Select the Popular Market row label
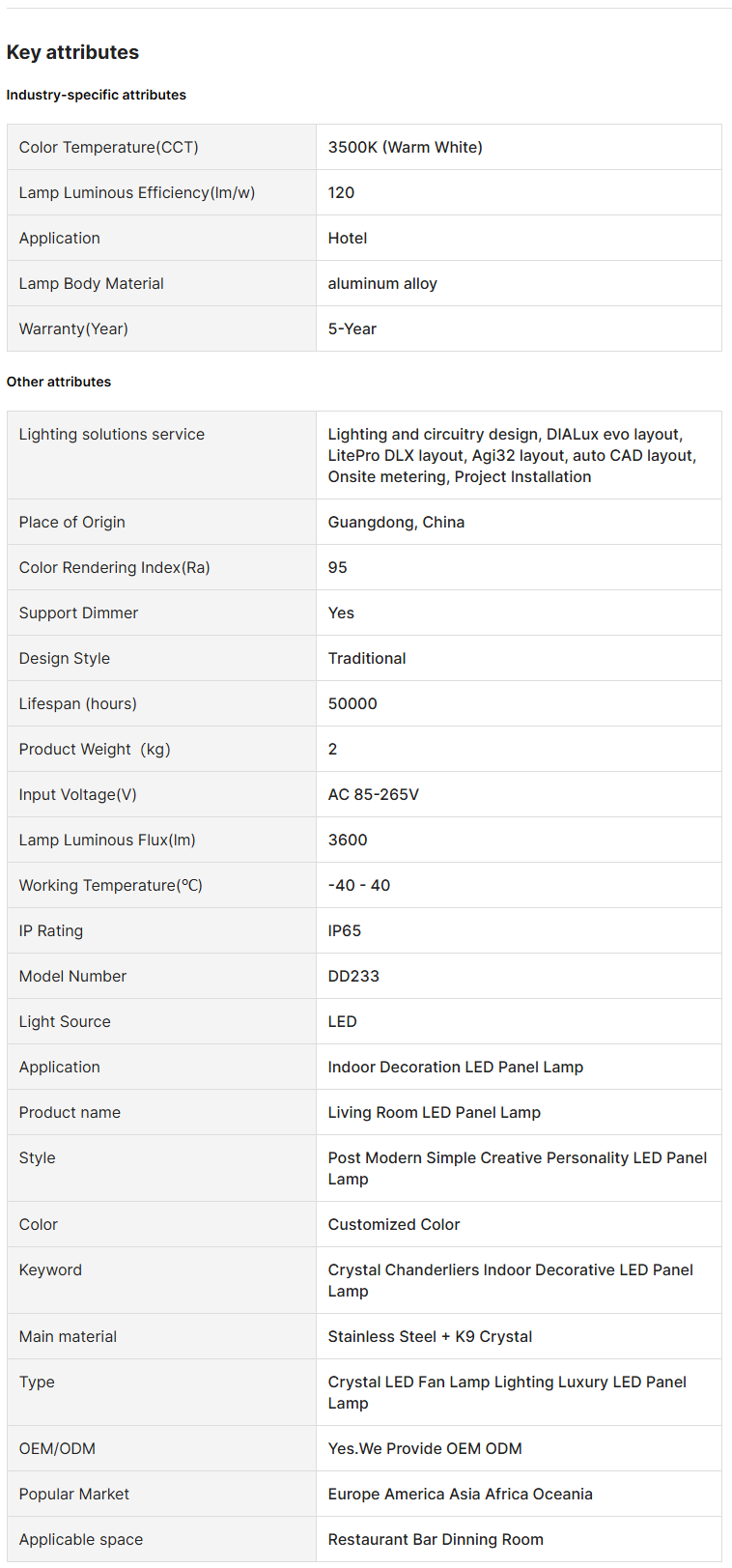The width and height of the screenshot is (732, 1568). [x=74, y=1494]
